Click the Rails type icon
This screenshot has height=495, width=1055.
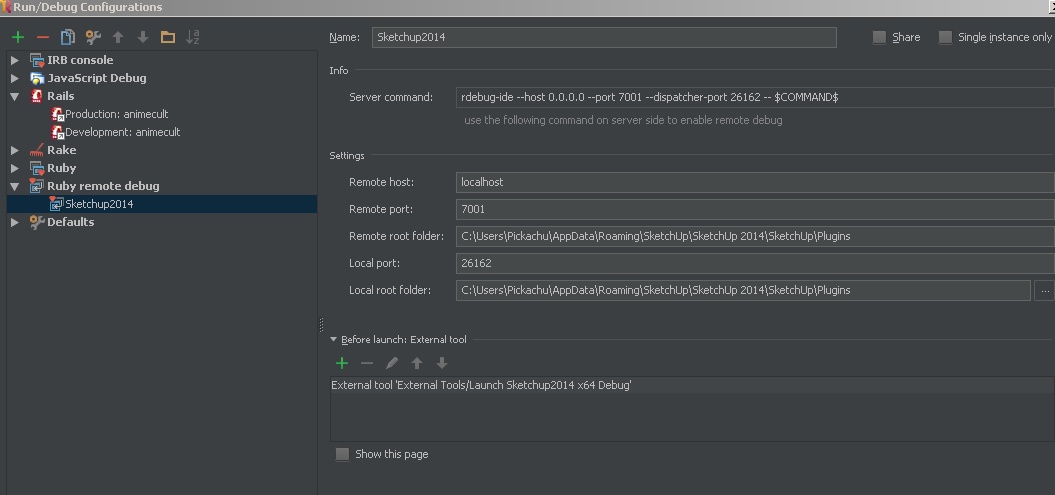[x=37, y=96]
